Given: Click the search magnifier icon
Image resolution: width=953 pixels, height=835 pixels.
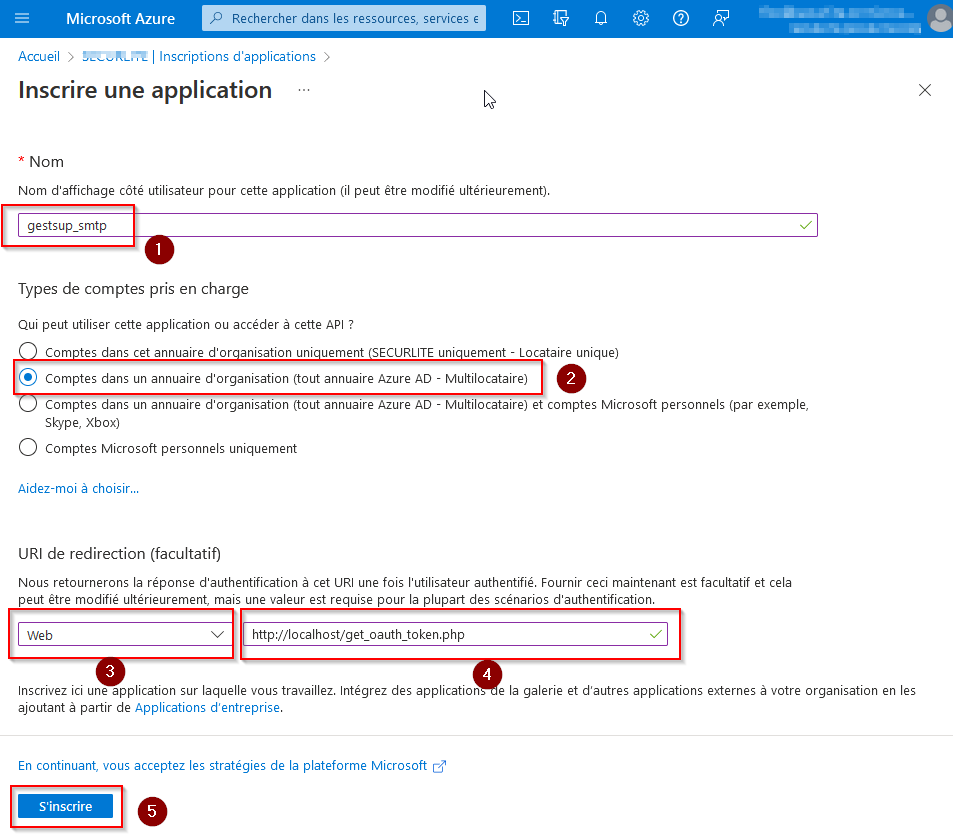Looking at the screenshot, I should tap(216, 18).
